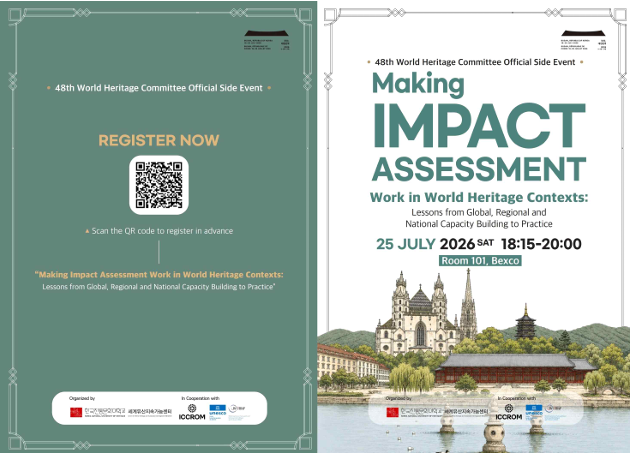Click the QR code on the green poster
The height and width of the screenshot is (453, 630).
click(x=159, y=185)
